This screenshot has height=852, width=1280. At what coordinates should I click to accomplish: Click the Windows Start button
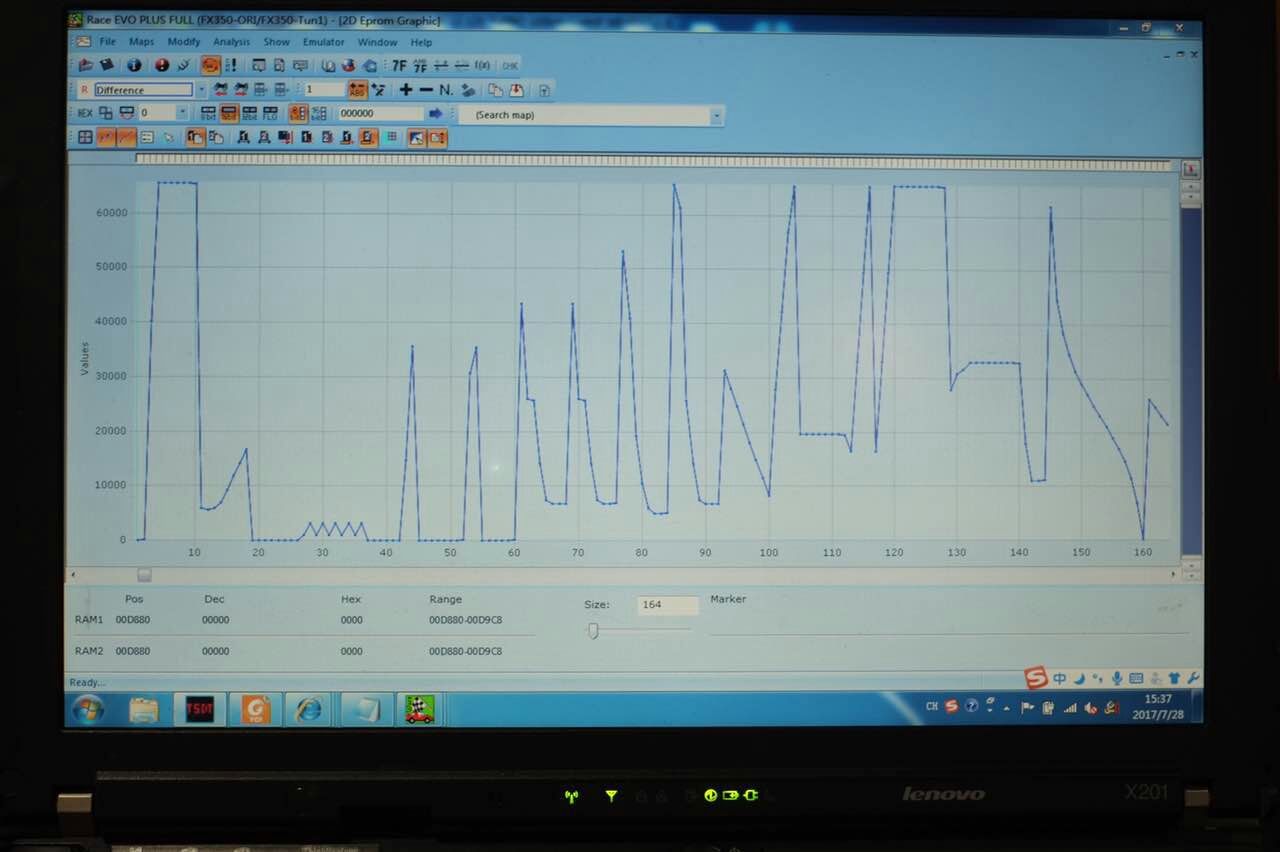(87, 709)
